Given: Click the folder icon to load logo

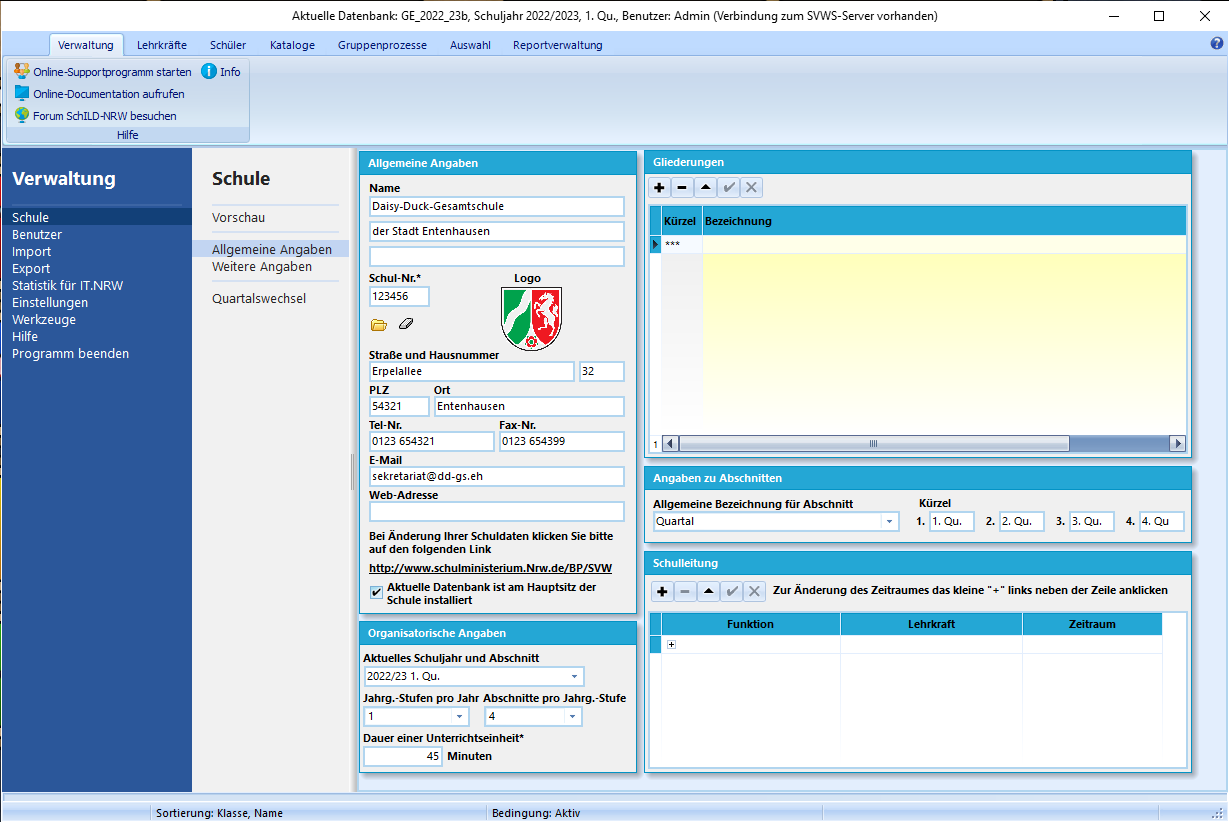Looking at the screenshot, I should point(379,325).
